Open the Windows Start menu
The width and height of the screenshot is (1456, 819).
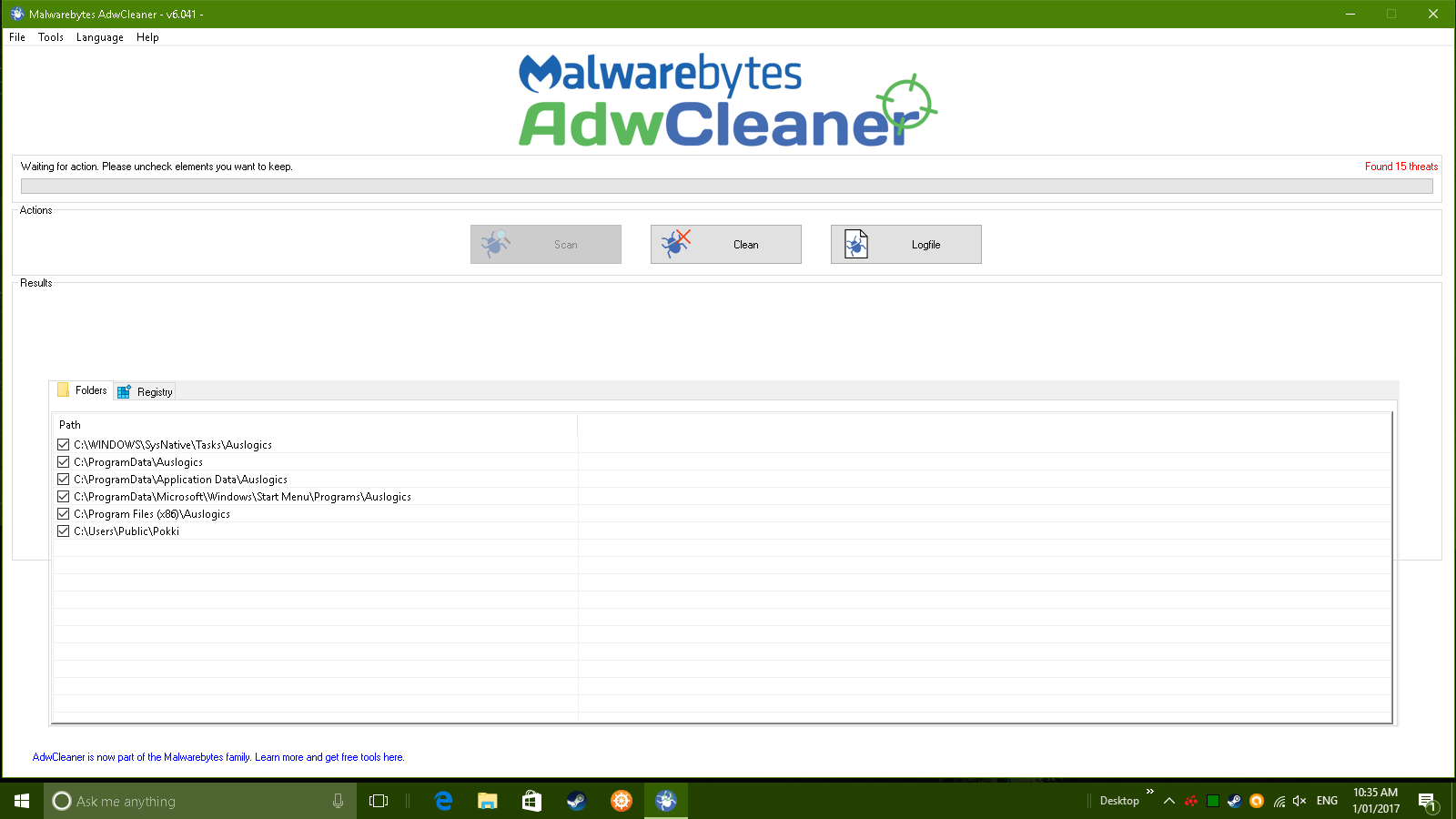click(22, 801)
